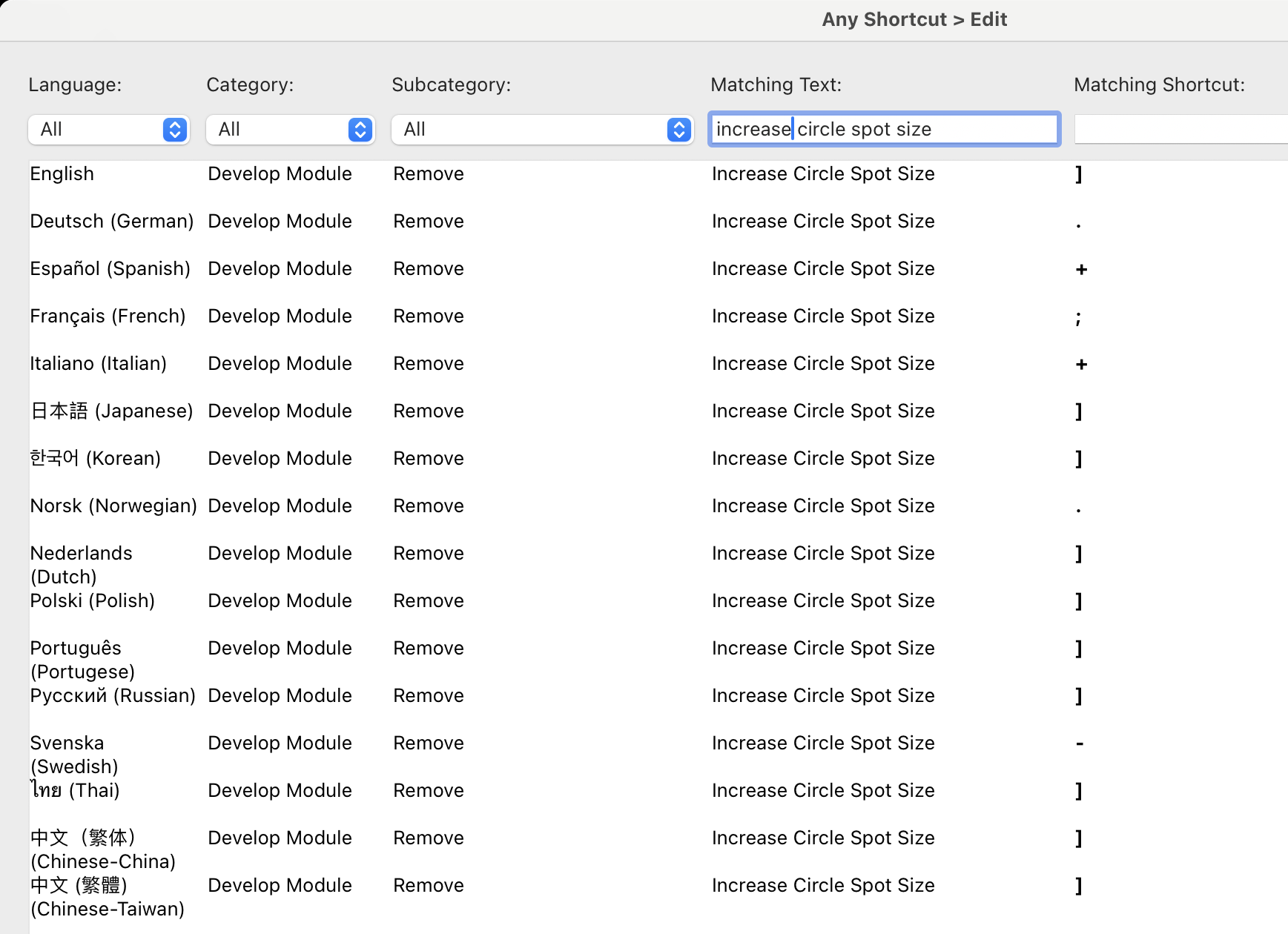1288x934 pixels.
Task: Select the Svenska (Swedish) shortcut row
Action: point(519,743)
